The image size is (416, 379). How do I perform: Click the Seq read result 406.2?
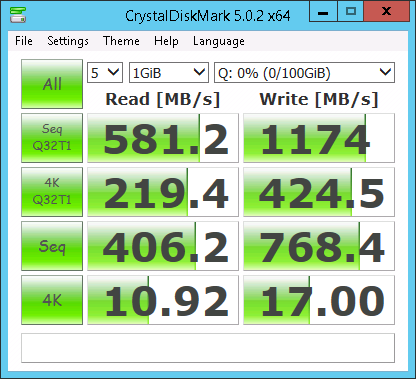163,246
